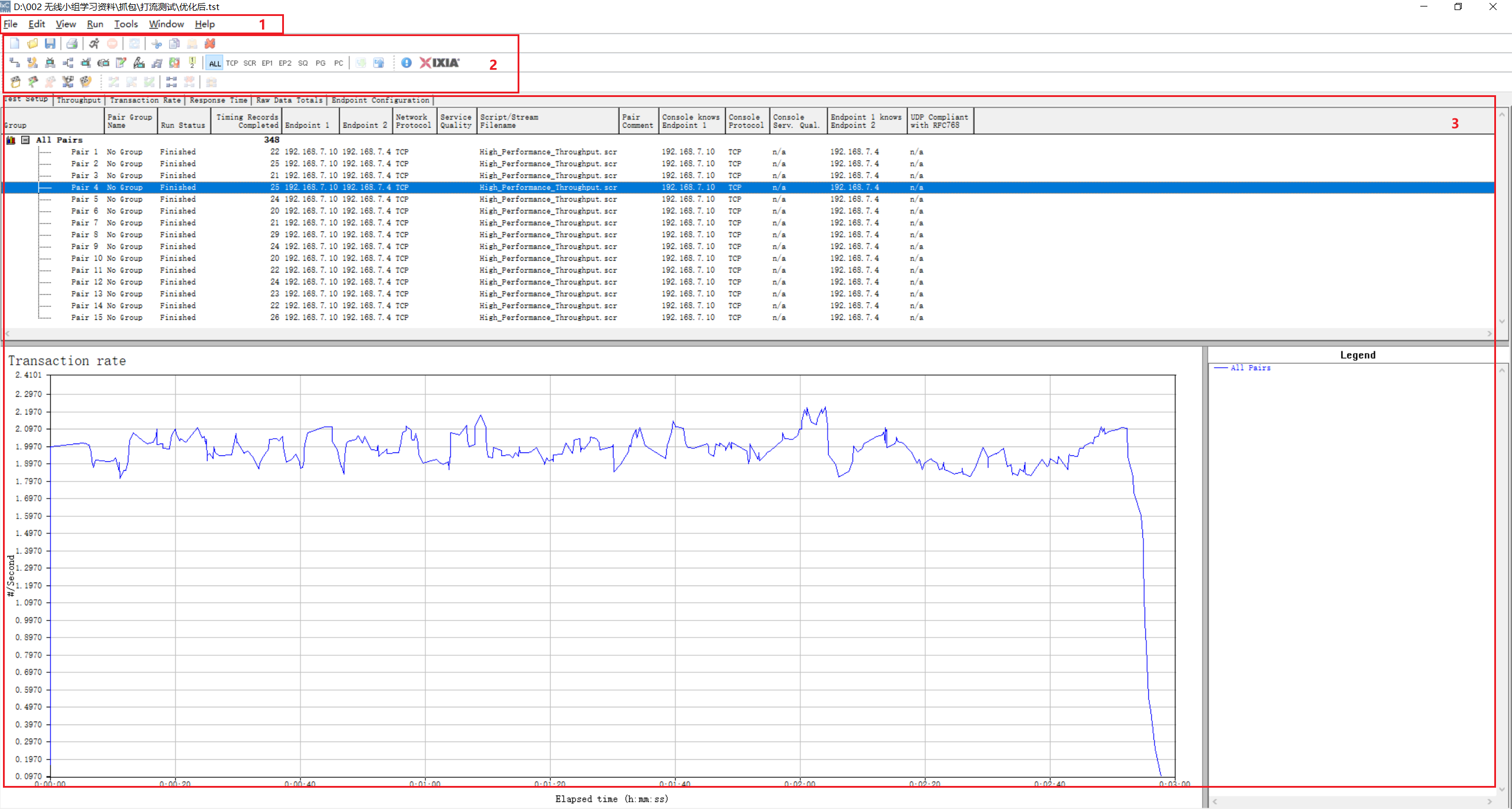Select the Pair 15 row
This screenshot has width=1512, height=809.
748,318
